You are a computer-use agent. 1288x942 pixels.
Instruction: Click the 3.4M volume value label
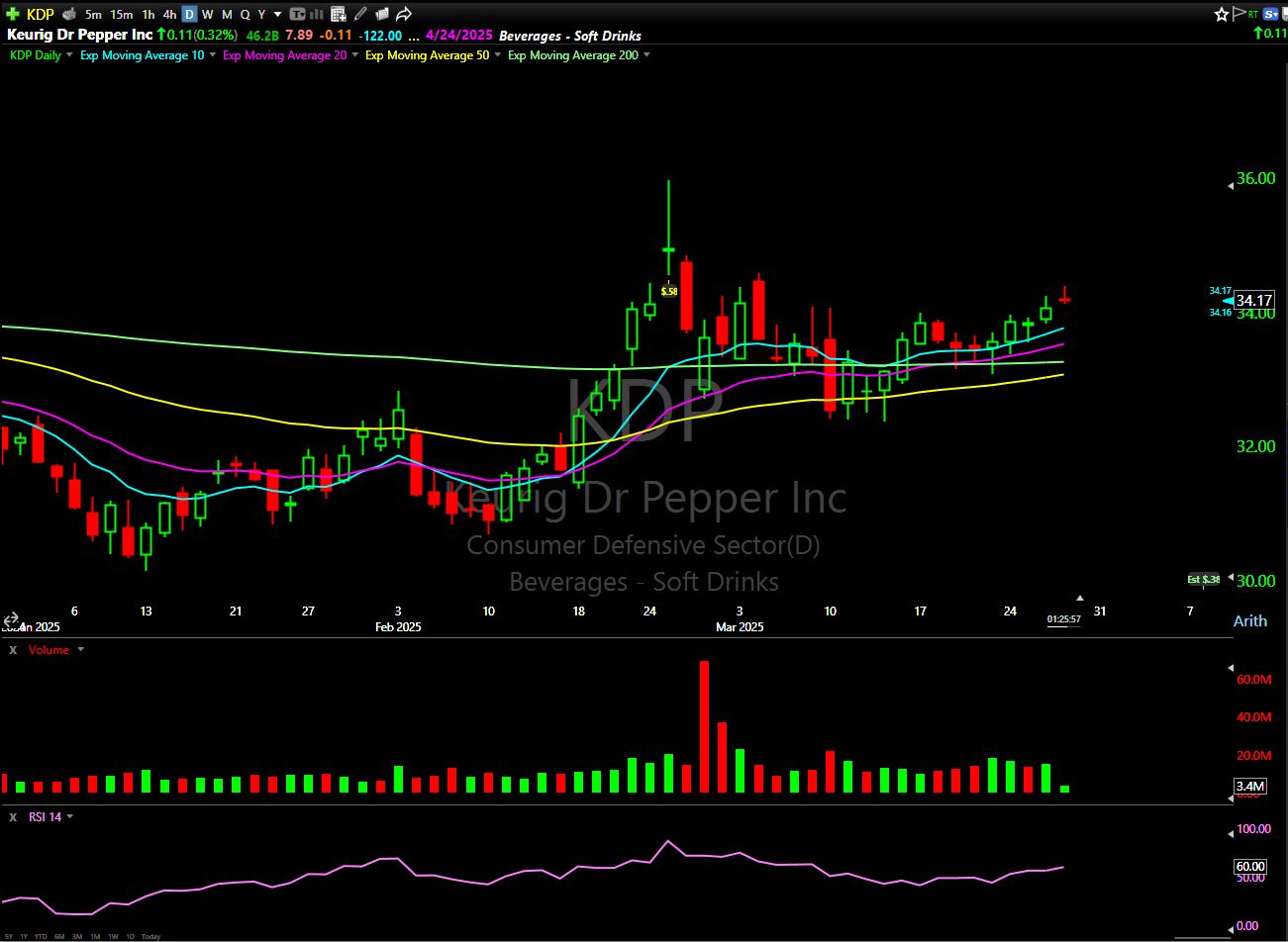1250,787
